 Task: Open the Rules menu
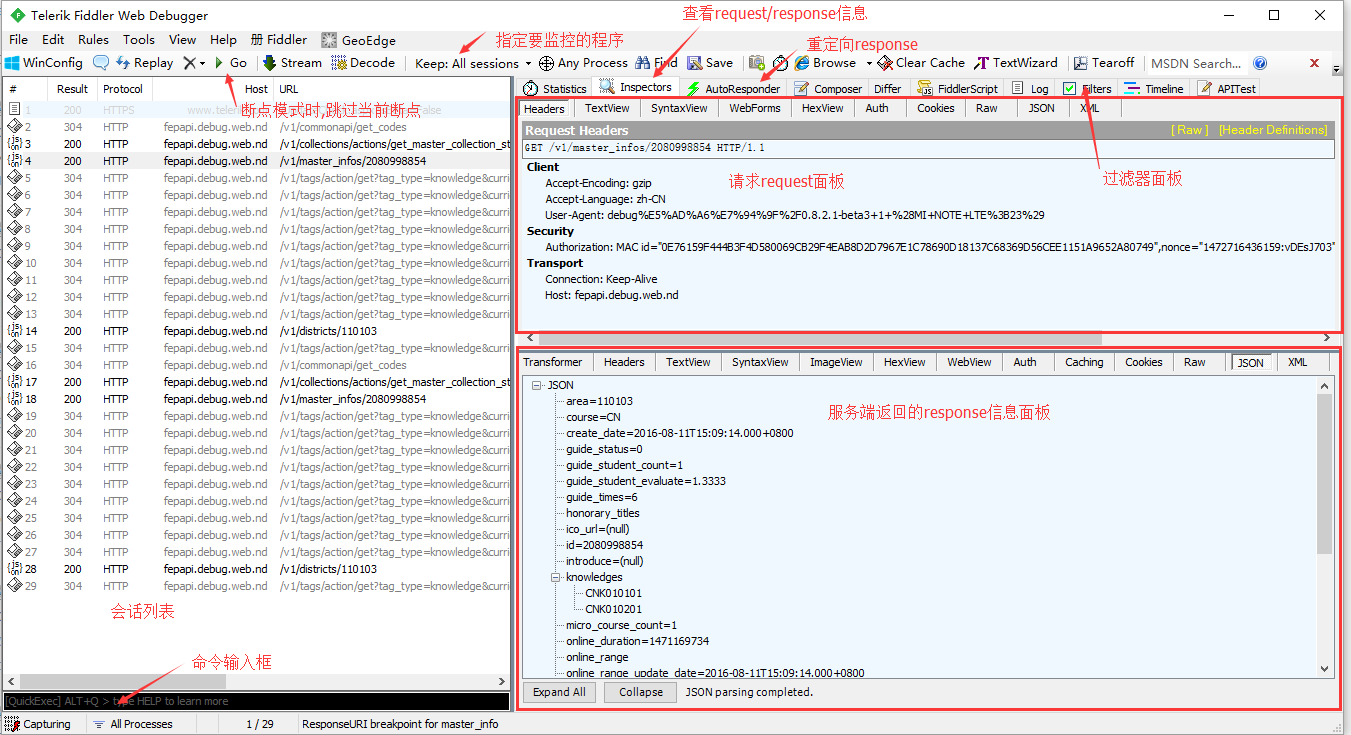[x=93, y=40]
